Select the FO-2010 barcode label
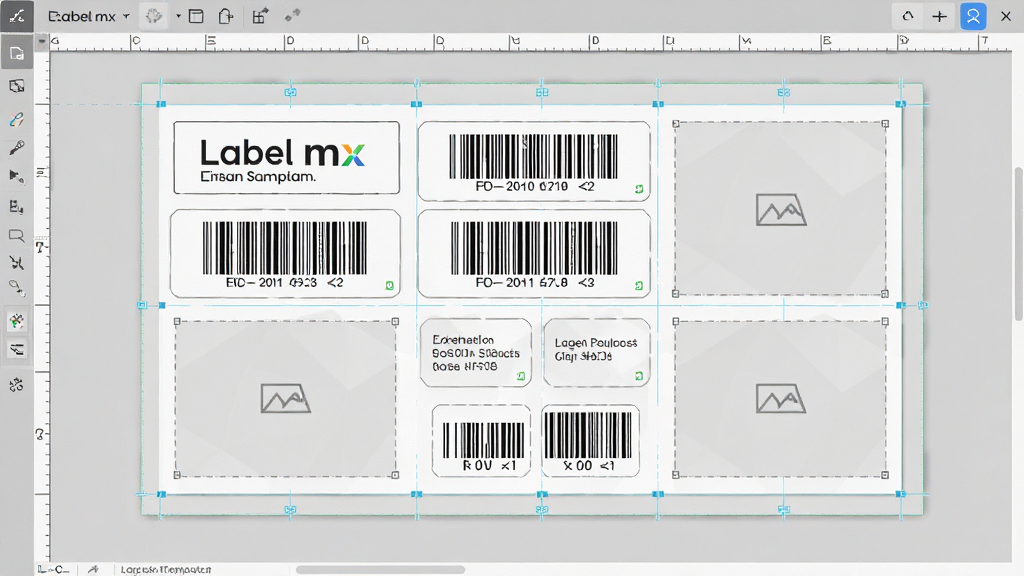This screenshot has width=1024, height=576. click(x=534, y=161)
